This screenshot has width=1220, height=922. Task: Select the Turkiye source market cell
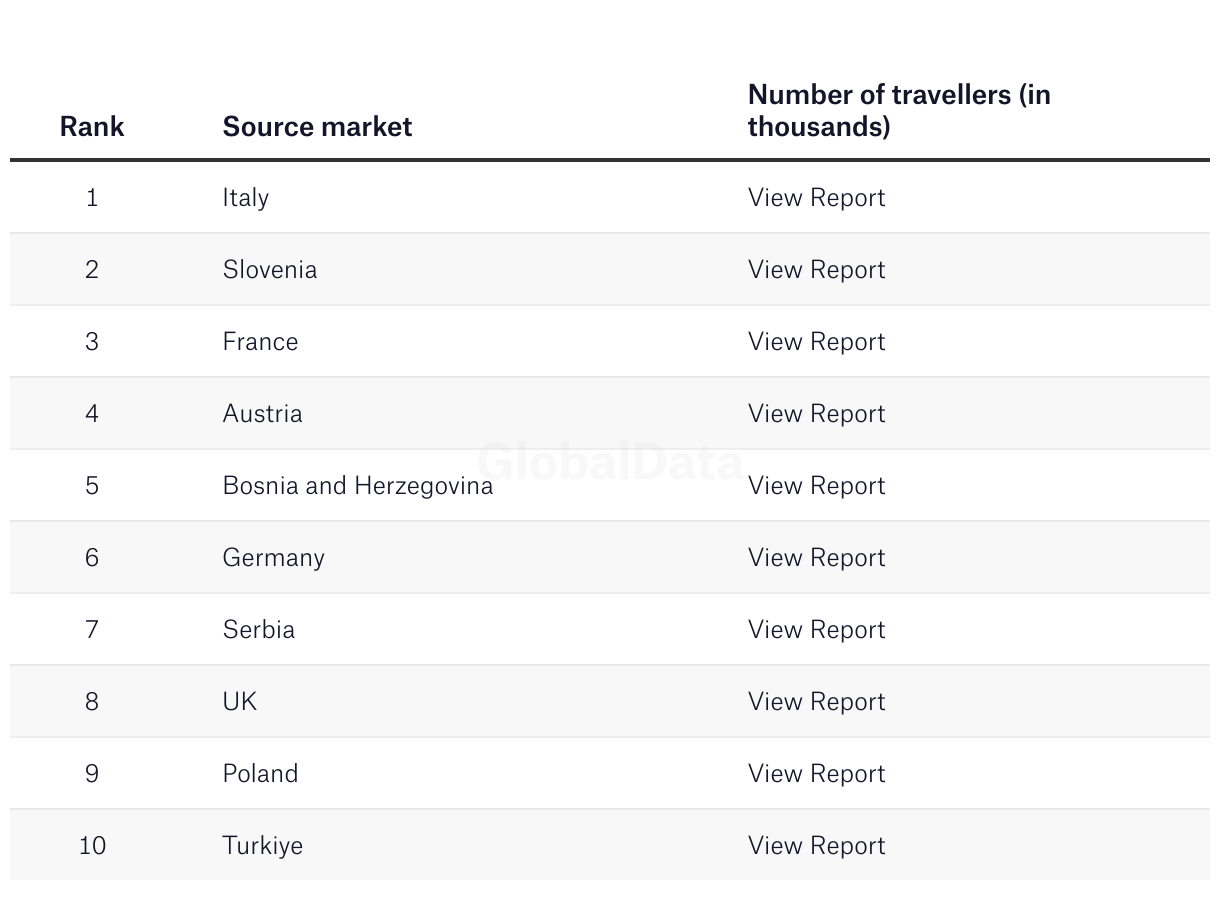(262, 846)
